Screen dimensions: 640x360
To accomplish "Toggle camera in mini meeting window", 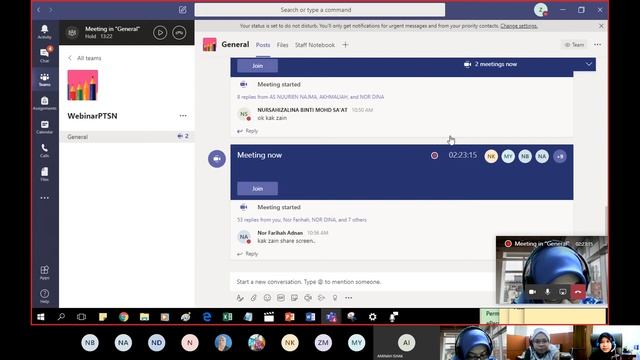I will [x=532, y=292].
